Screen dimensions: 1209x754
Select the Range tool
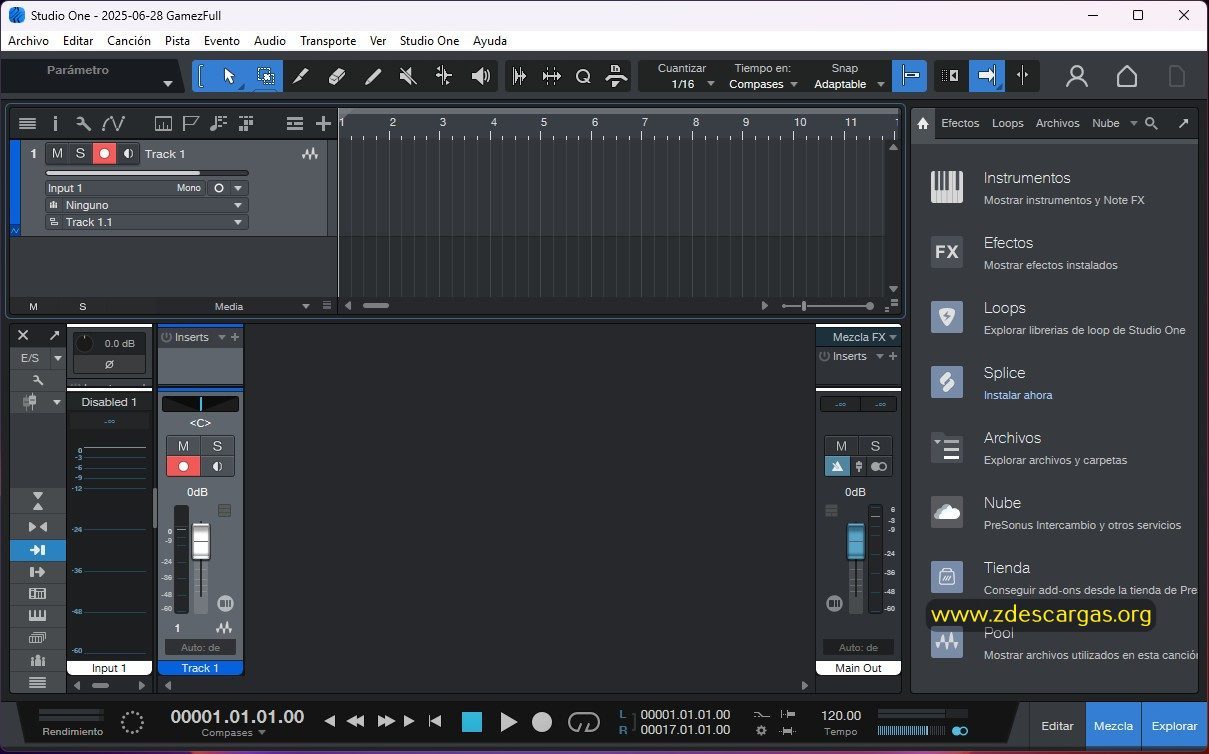(x=265, y=76)
